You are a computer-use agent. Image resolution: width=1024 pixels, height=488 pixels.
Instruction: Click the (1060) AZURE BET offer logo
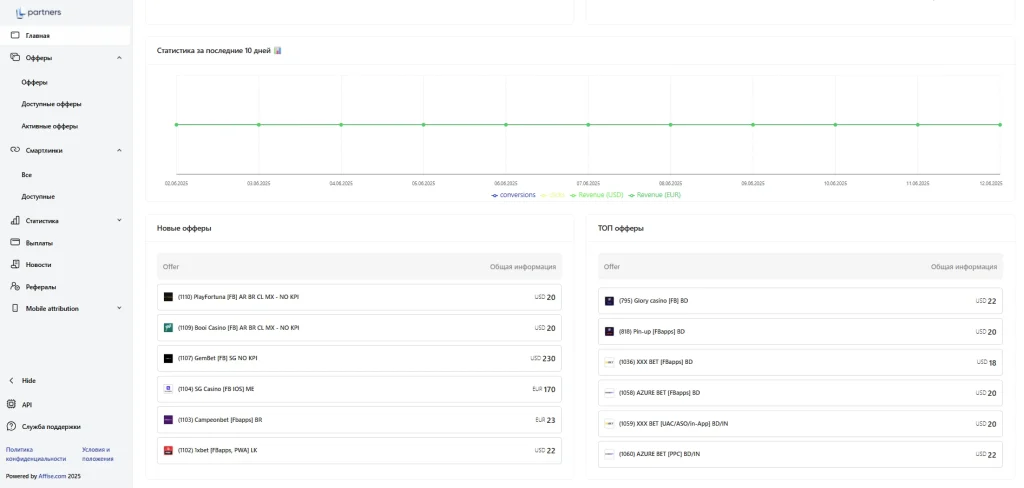point(609,454)
